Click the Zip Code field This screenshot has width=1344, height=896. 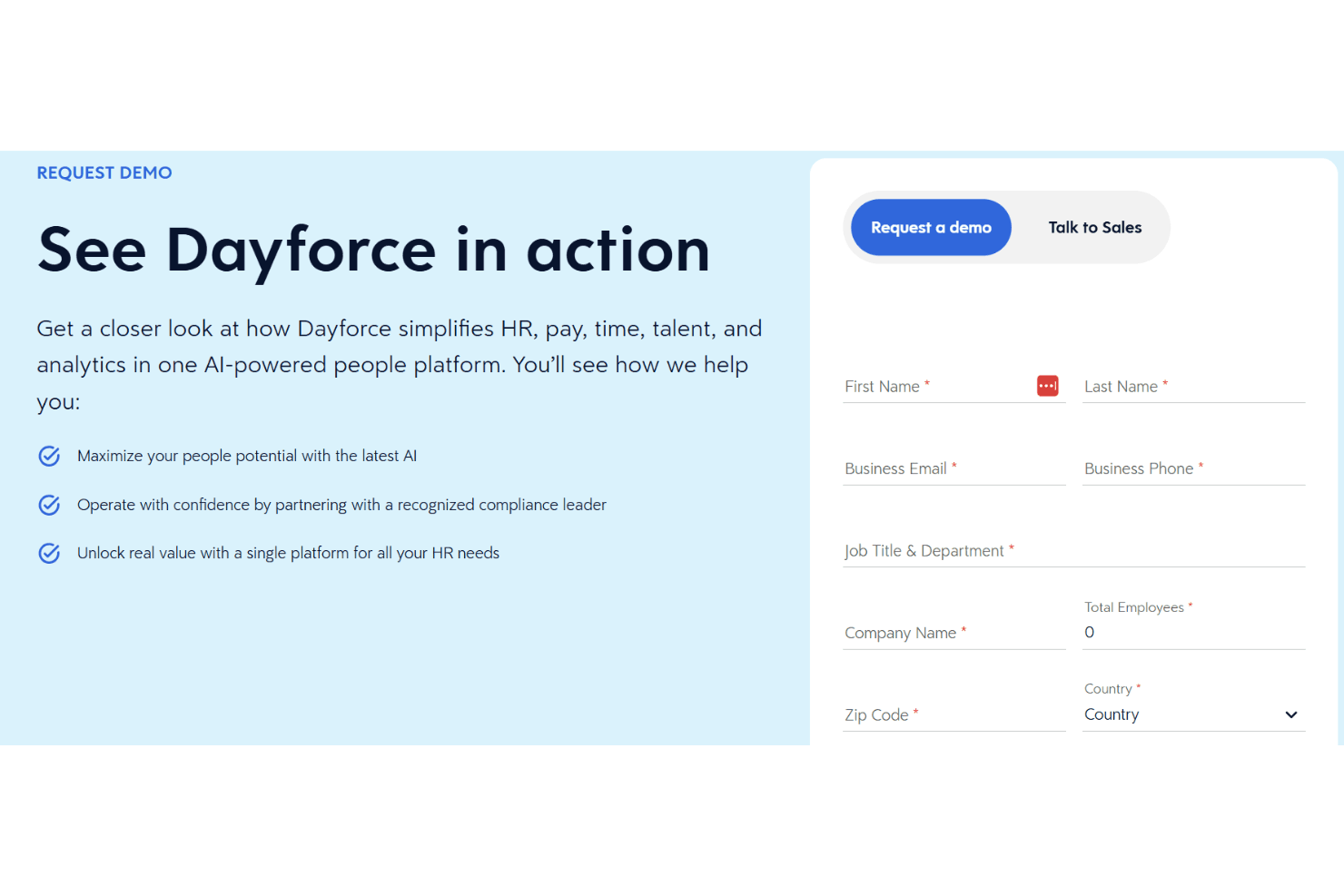[954, 714]
